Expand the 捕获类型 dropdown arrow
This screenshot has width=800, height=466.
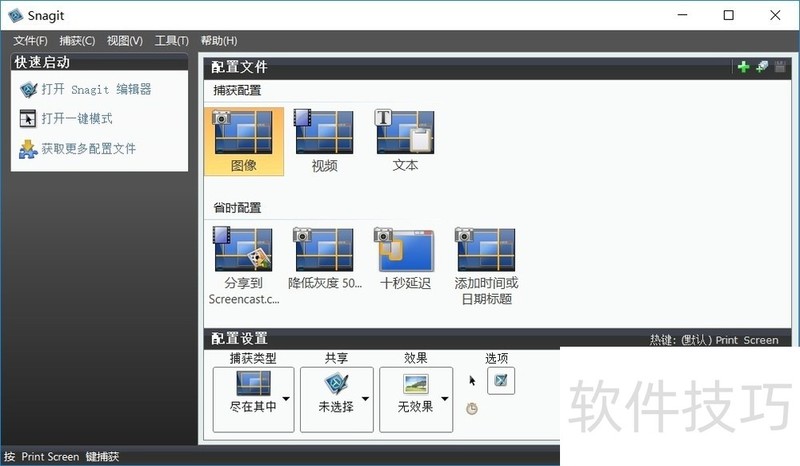coord(286,399)
